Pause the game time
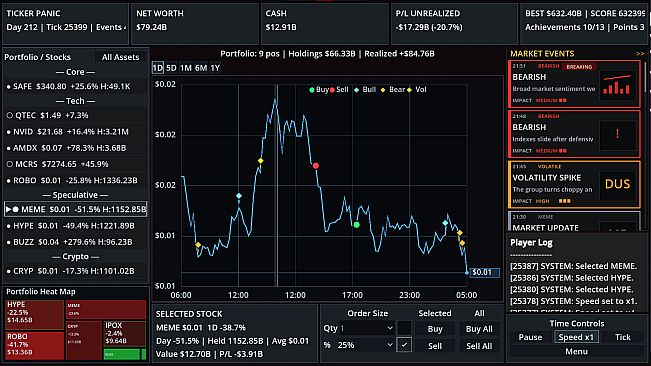Viewport: 651px width, 366px height. click(530, 337)
